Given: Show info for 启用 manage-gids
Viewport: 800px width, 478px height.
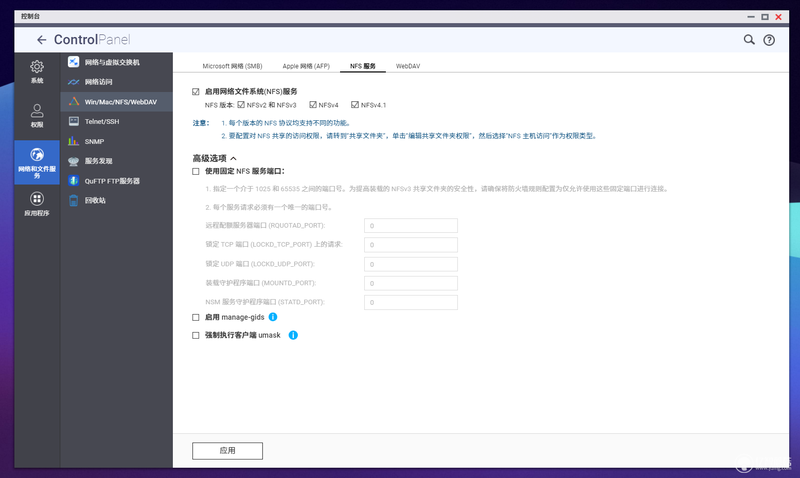Looking at the screenshot, I should pos(273,317).
